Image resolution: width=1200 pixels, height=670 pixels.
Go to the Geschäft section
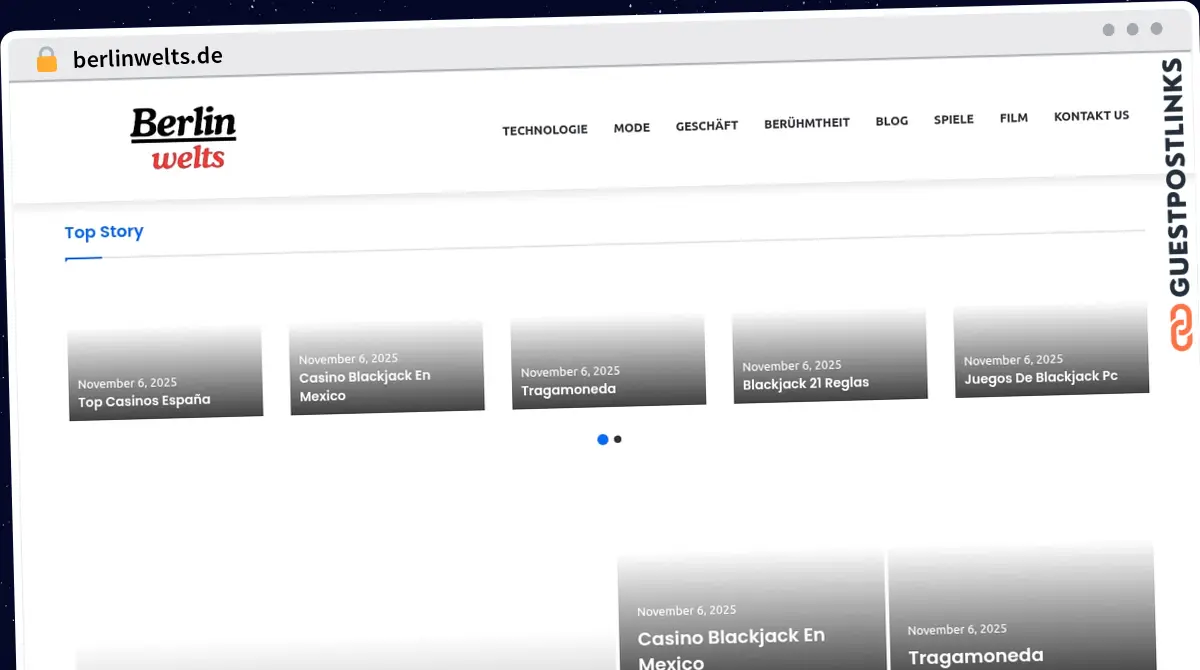point(706,126)
